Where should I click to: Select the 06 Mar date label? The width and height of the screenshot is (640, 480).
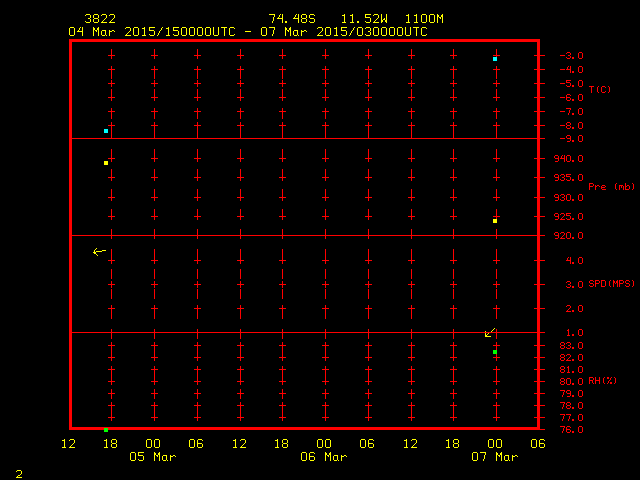(324, 457)
